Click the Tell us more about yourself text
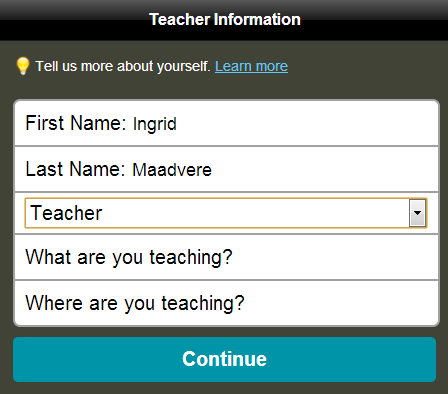The height and width of the screenshot is (394, 448). click(x=123, y=66)
